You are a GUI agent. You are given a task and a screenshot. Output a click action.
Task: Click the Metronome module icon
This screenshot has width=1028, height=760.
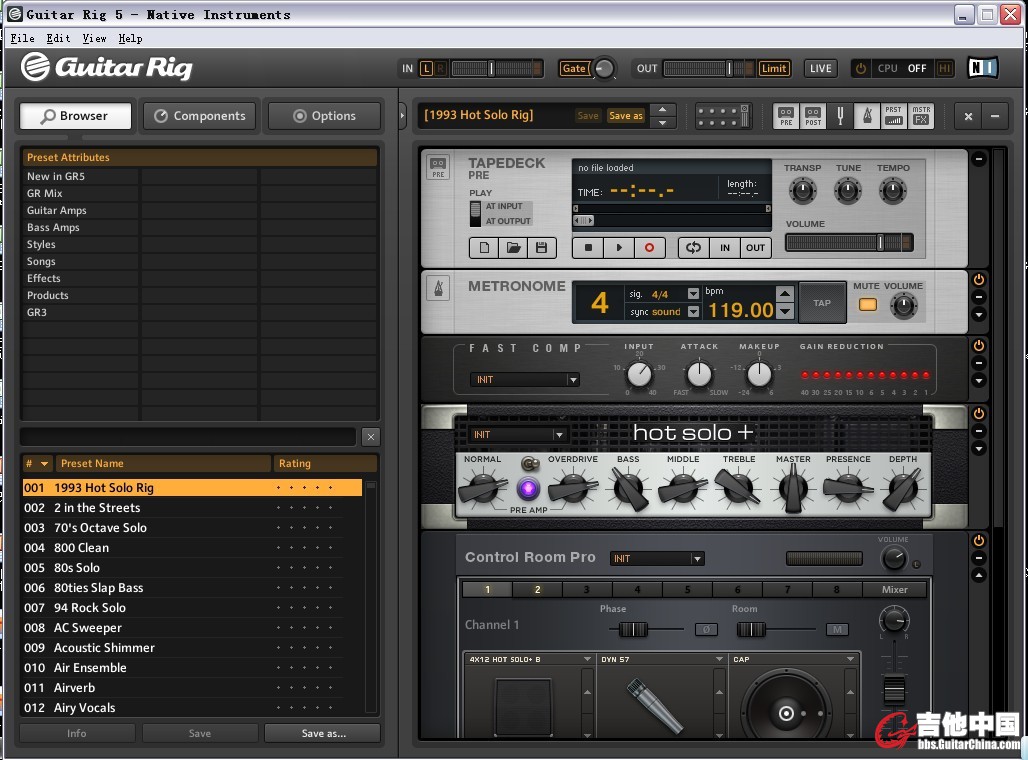[x=438, y=288]
